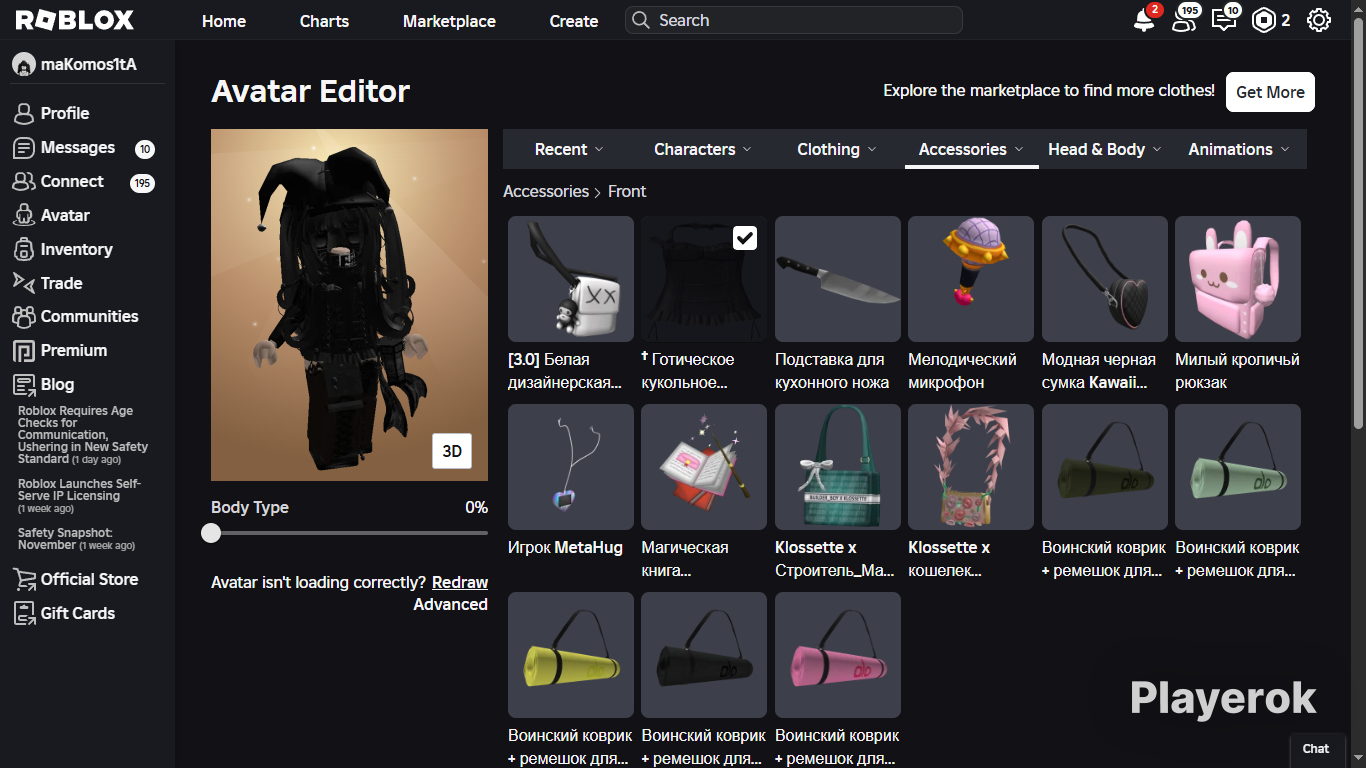Open the maKomos1tA avatar icon

pos(24,65)
